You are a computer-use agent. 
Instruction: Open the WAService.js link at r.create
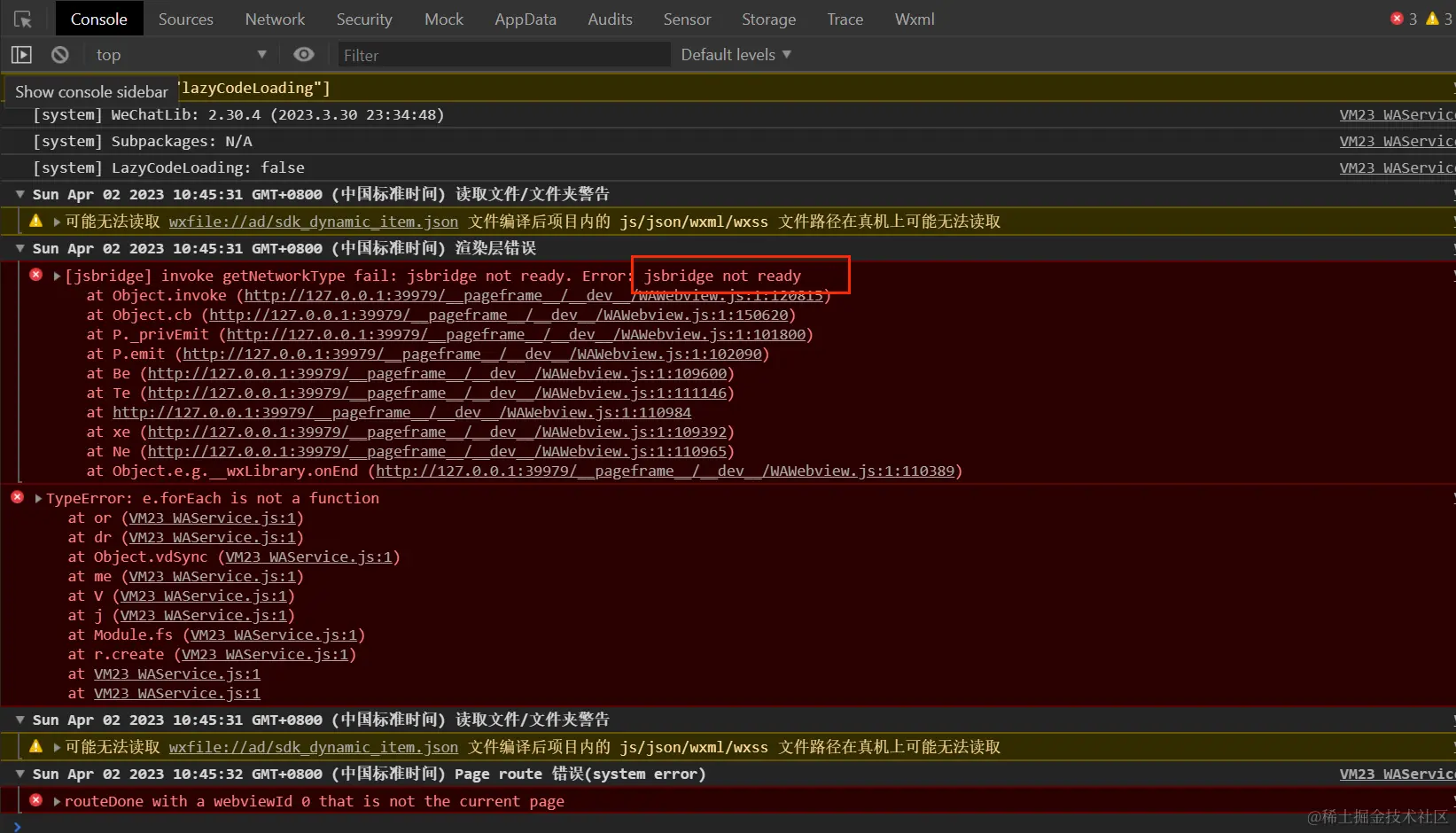pyautogui.click(x=266, y=654)
